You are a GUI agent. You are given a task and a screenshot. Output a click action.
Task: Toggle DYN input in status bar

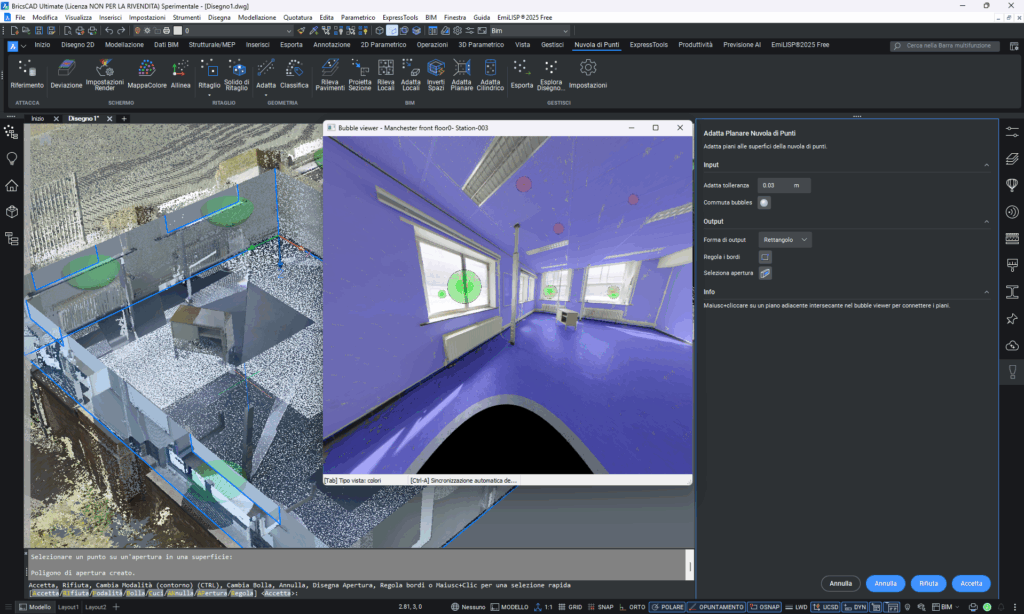[854, 607]
